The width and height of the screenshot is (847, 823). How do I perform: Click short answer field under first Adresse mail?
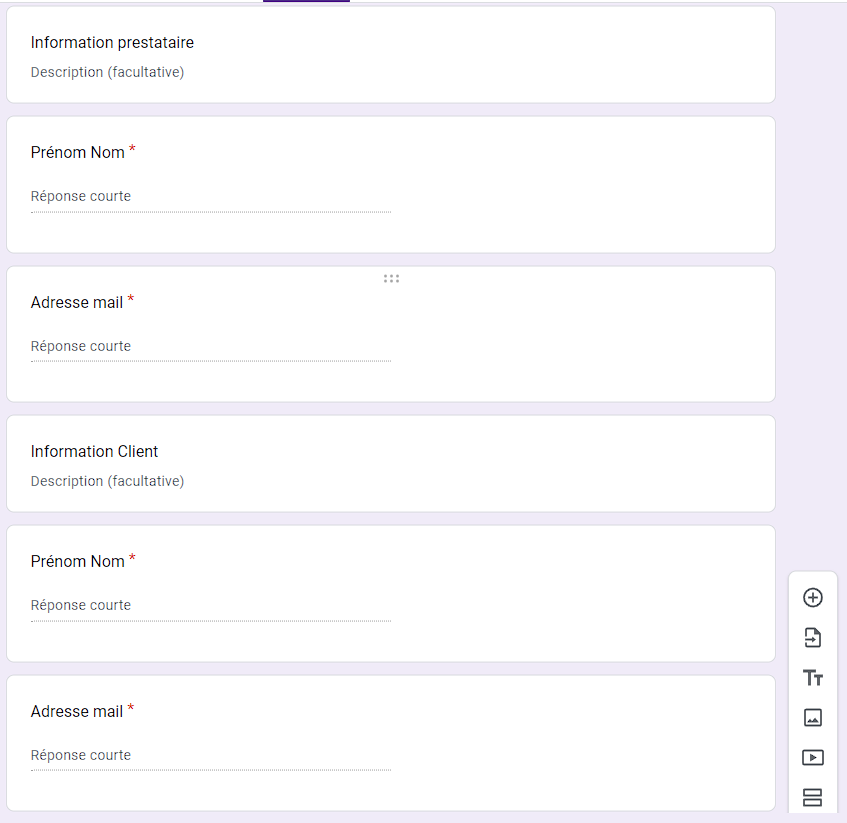tap(210, 347)
